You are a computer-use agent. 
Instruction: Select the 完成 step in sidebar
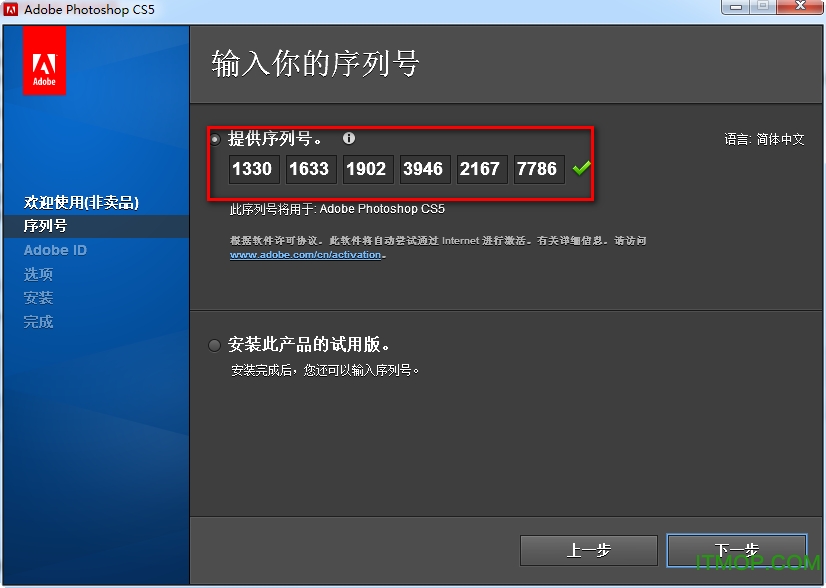[x=38, y=322]
